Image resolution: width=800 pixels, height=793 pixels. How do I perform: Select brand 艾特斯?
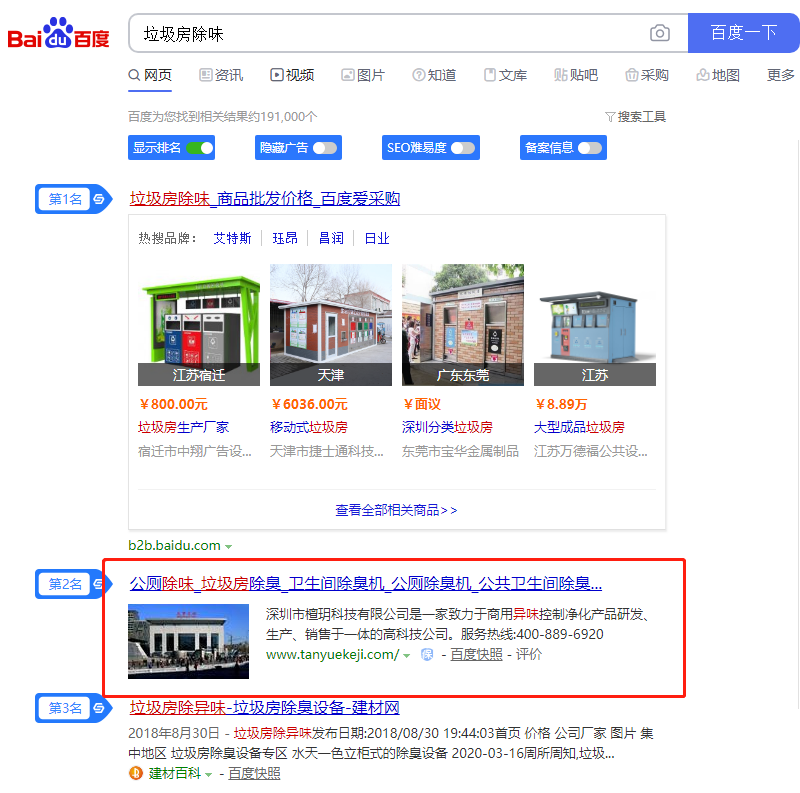point(232,238)
